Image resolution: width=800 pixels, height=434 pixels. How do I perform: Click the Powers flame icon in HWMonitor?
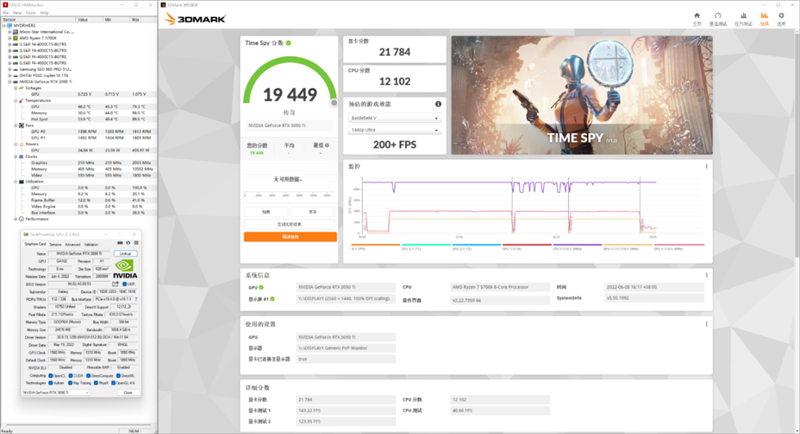click(21, 144)
